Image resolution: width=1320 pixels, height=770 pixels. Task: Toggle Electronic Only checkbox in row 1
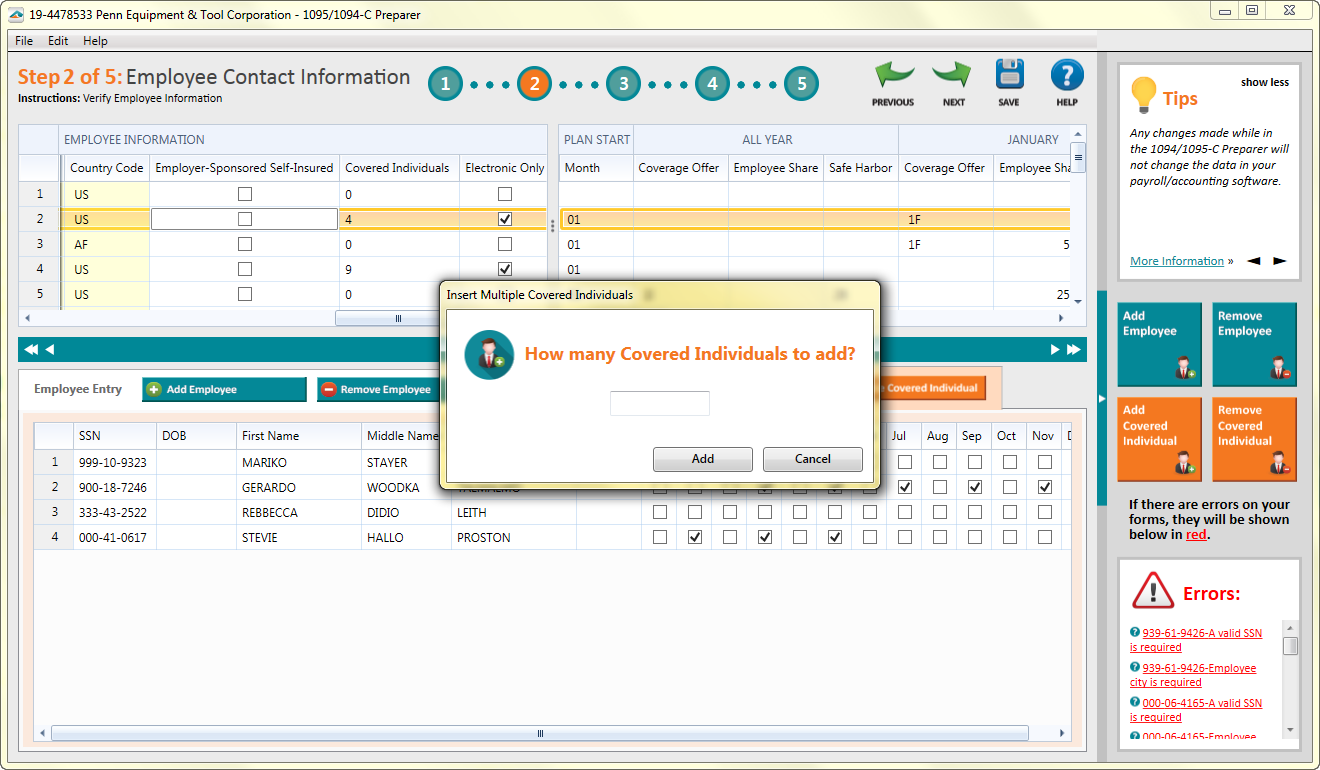point(505,194)
